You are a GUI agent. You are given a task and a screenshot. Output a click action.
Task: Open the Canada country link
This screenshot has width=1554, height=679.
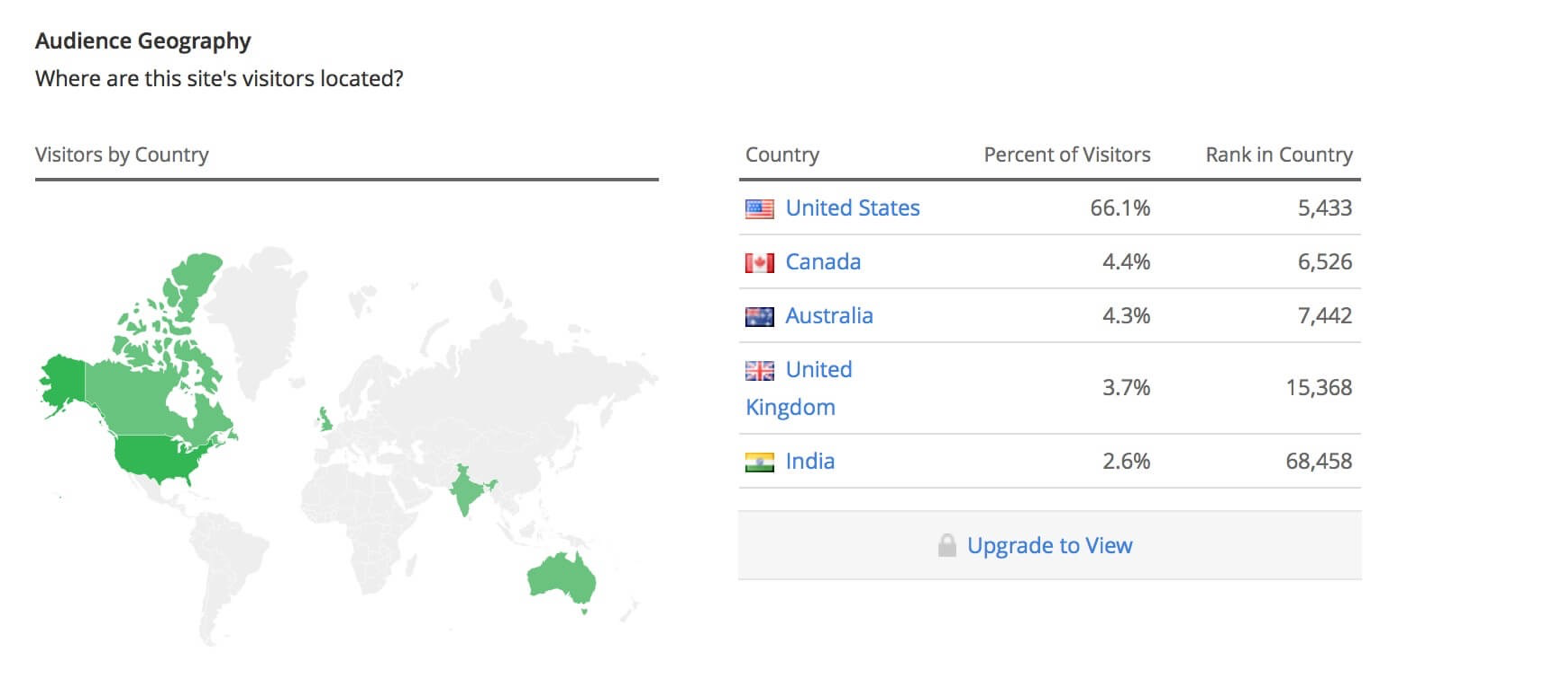[823, 262]
